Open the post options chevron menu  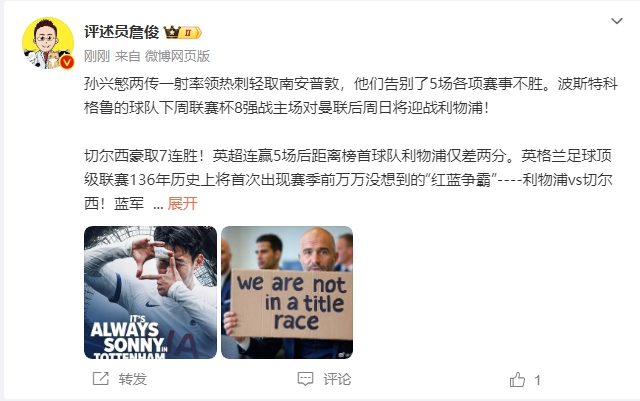point(616,21)
